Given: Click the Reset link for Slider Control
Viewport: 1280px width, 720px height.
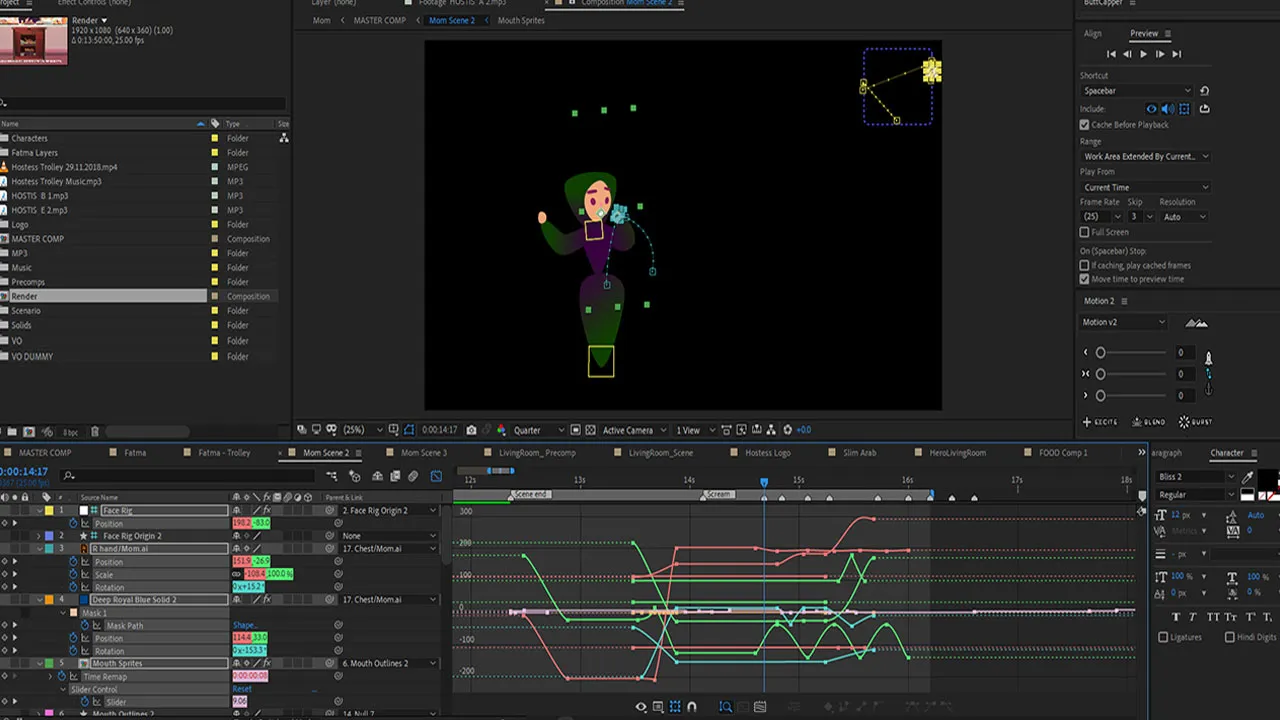Looking at the screenshot, I should [x=242, y=689].
